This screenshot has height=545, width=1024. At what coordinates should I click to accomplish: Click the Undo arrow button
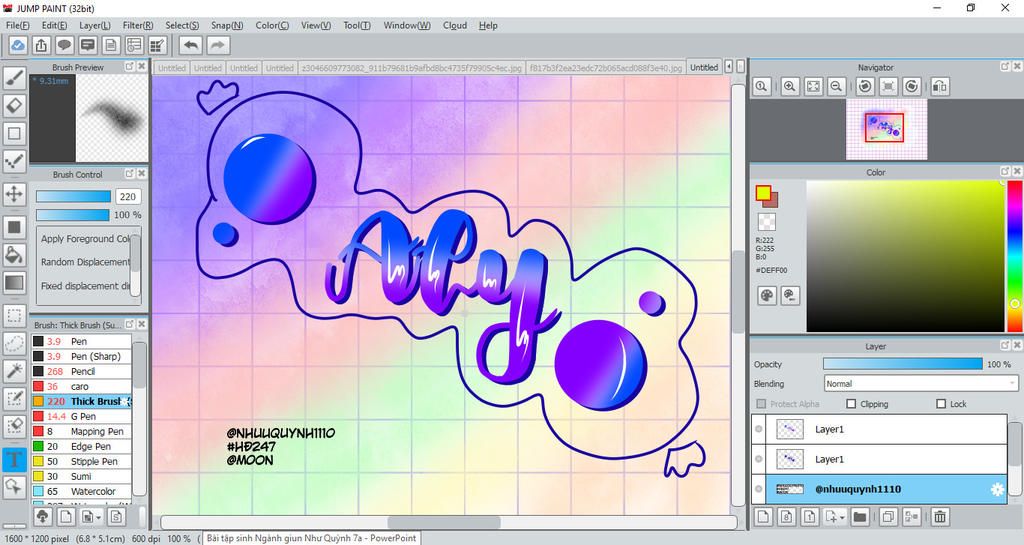[x=191, y=45]
